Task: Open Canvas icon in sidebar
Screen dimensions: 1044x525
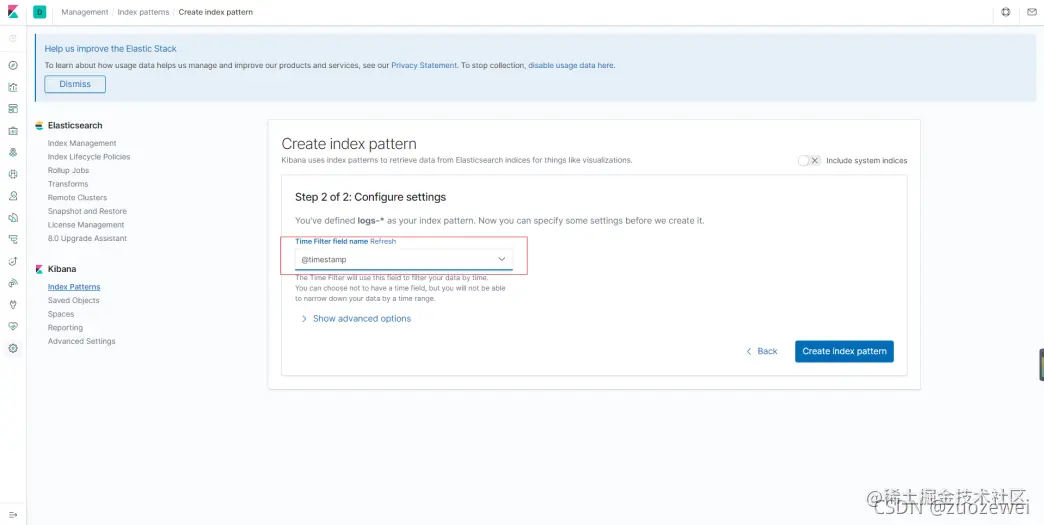Action: (13, 130)
